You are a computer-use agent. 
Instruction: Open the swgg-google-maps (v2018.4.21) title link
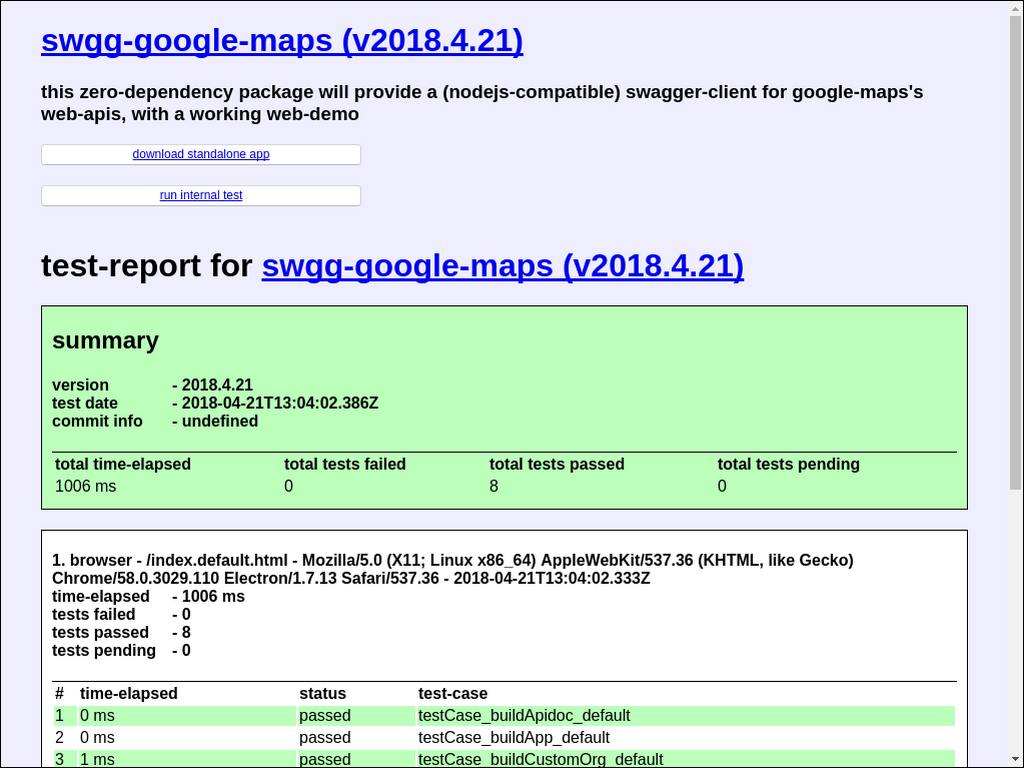click(x=282, y=40)
